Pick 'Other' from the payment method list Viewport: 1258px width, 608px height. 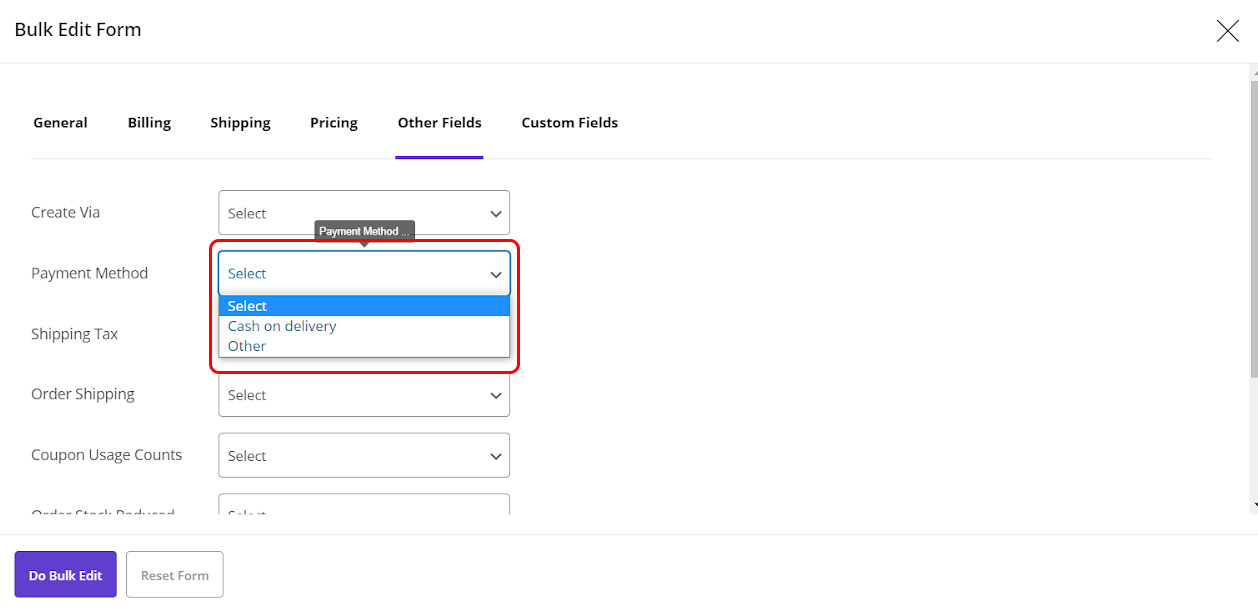pyautogui.click(x=247, y=346)
